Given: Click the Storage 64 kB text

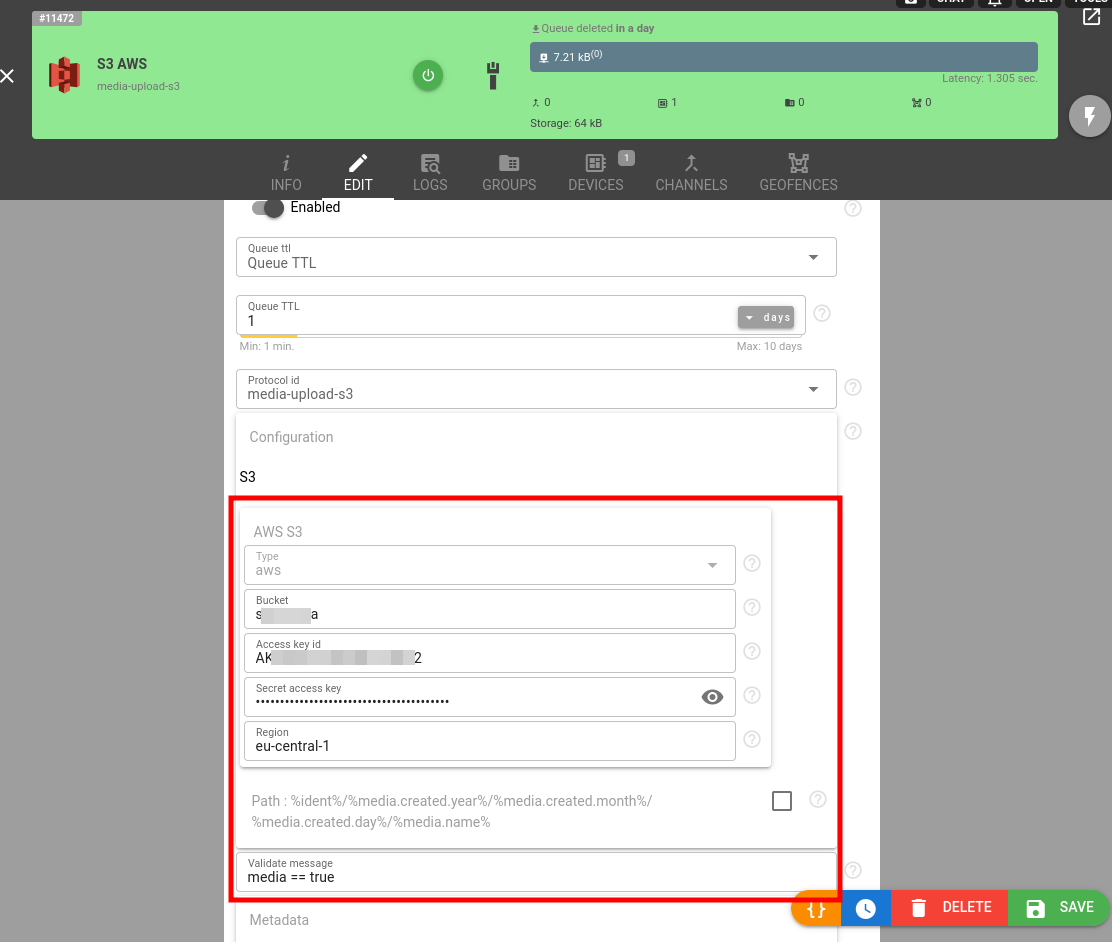Looking at the screenshot, I should pyautogui.click(x=566, y=123).
